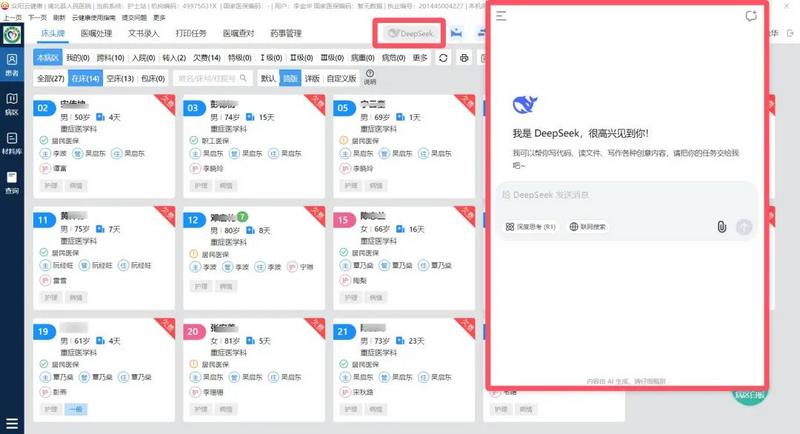This screenshot has height=434, width=800.
Task: Select the 自定义版 card view mode
Action: pos(341,78)
